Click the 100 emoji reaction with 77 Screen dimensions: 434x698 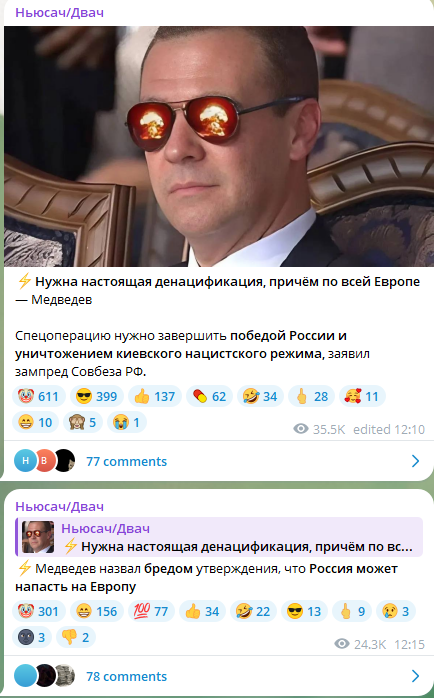coord(151,611)
